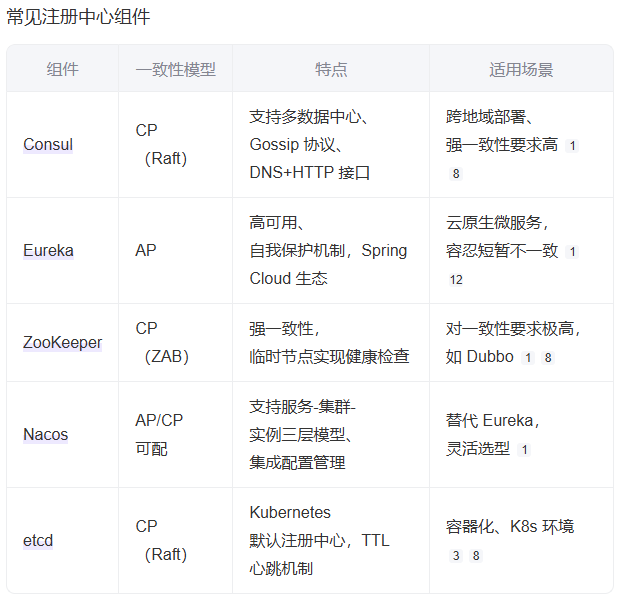Viewport: 622px width, 599px height.
Task: Click the Cloud 生态 text
Action: coord(289,278)
